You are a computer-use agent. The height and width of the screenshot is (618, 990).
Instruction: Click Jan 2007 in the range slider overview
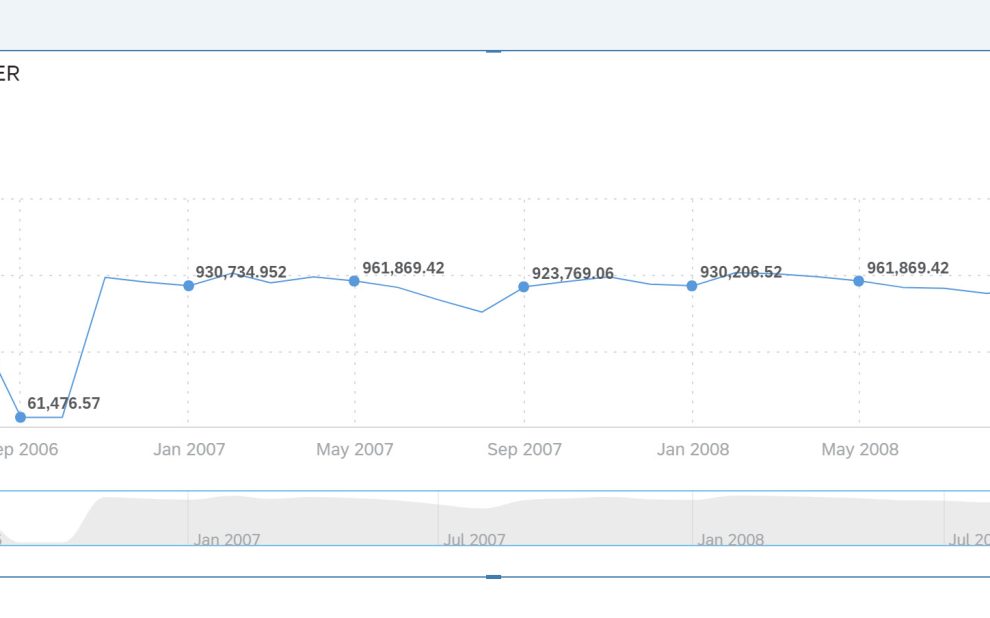pyautogui.click(x=227, y=540)
